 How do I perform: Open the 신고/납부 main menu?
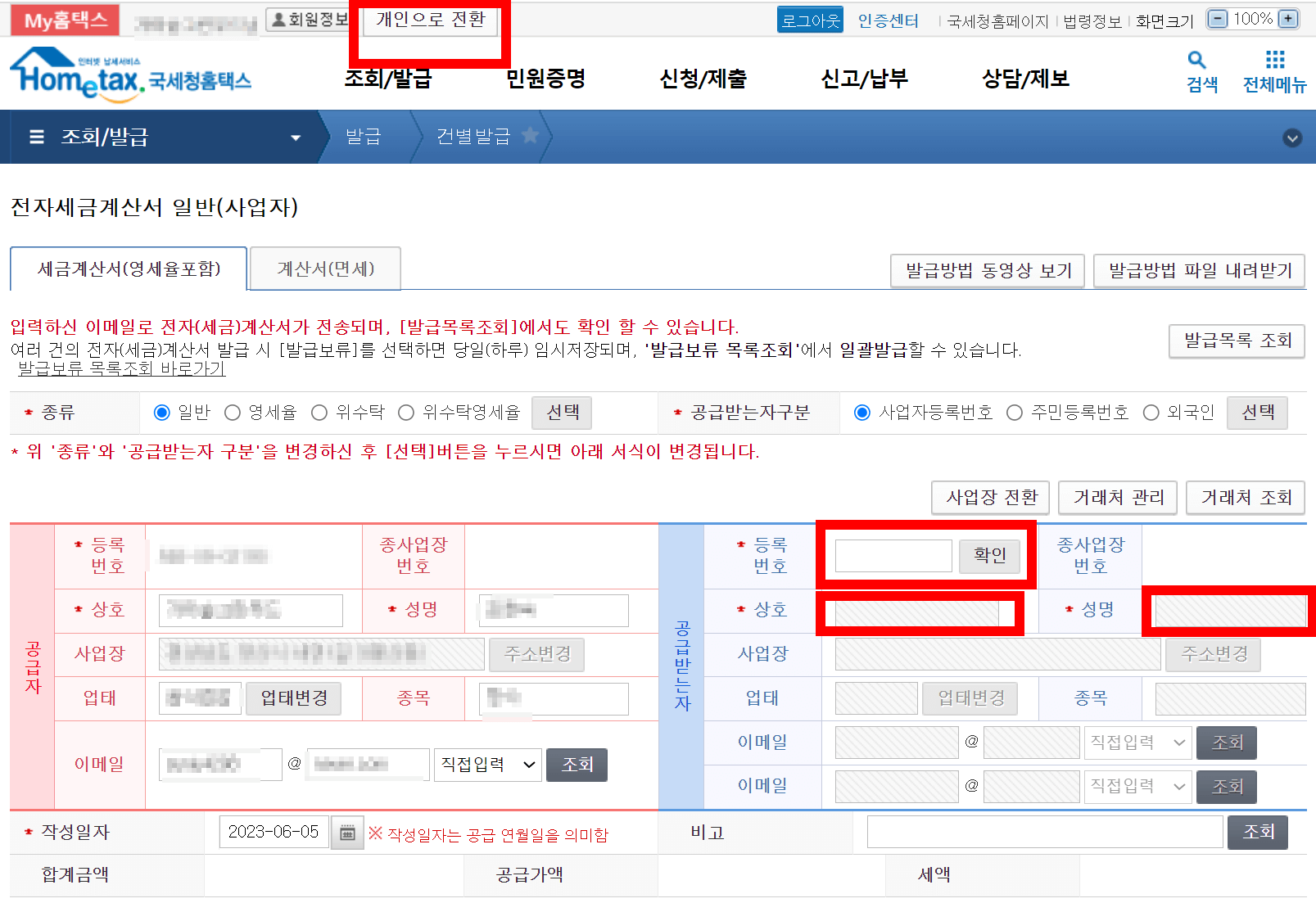pyautogui.click(x=865, y=79)
